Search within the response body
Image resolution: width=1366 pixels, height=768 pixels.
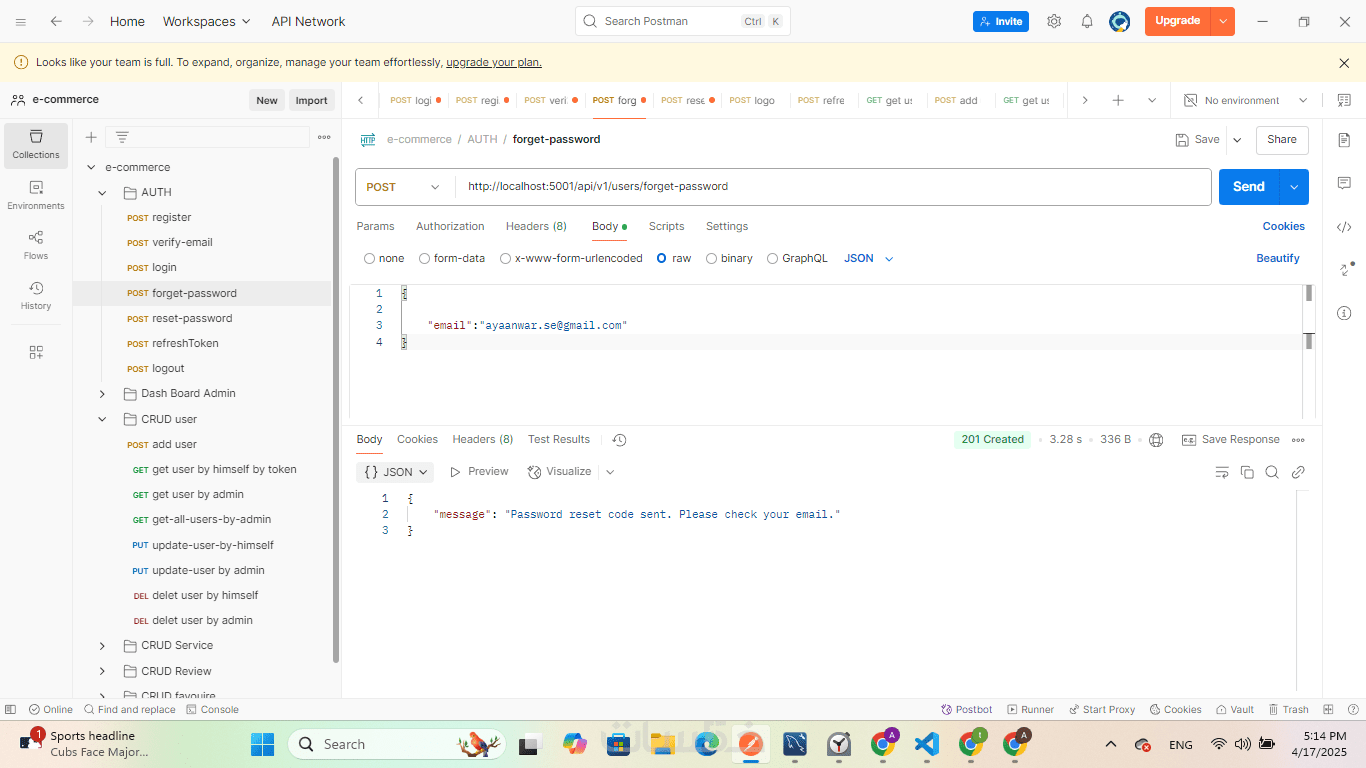[x=1272, y=472]
